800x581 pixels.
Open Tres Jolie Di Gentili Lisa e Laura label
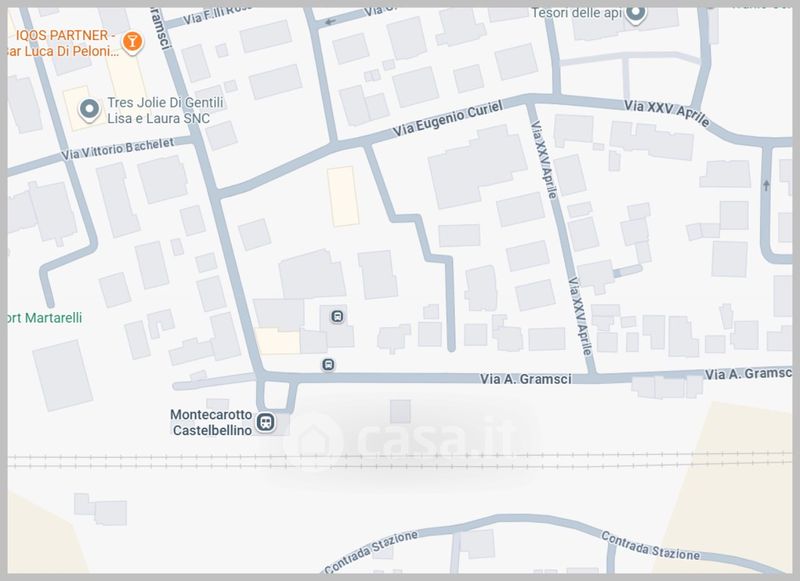166,110
